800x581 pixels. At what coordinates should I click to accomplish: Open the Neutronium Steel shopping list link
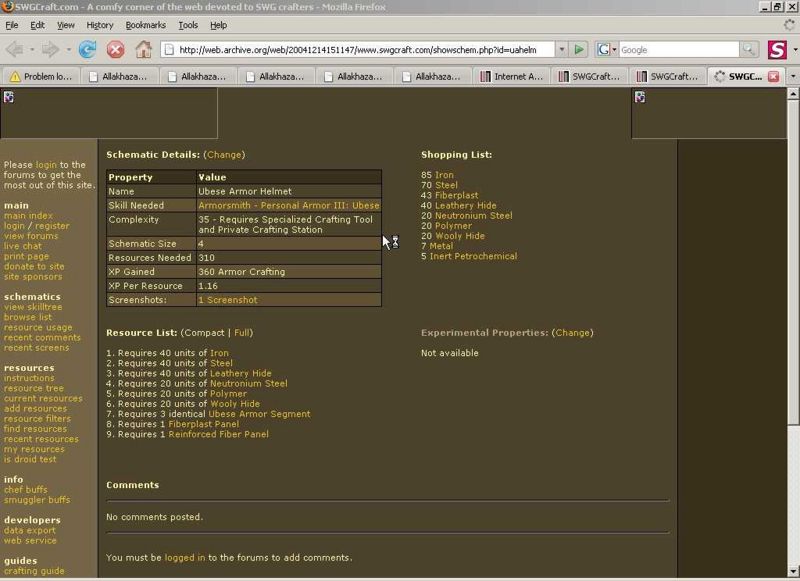coord(473,215)
